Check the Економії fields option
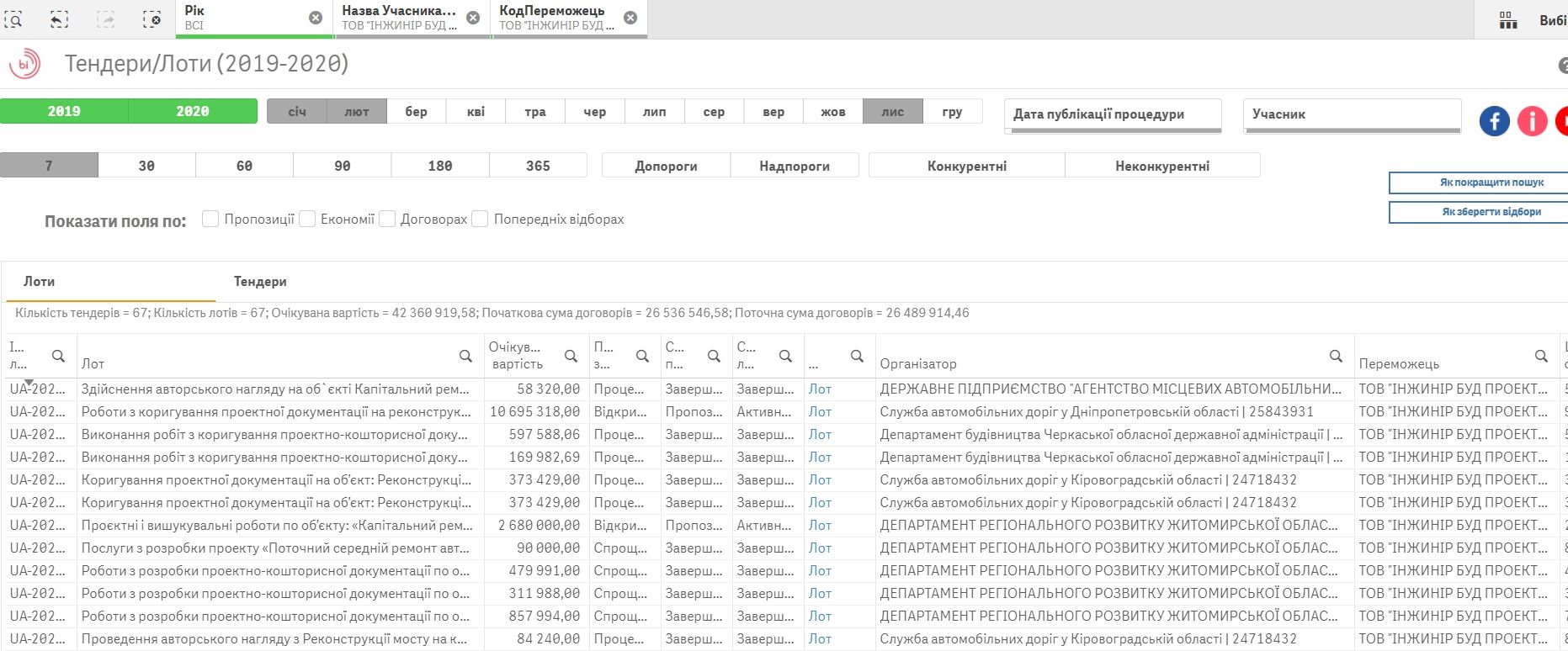This screenshot has height=651, width=1568. coord(307,220)
